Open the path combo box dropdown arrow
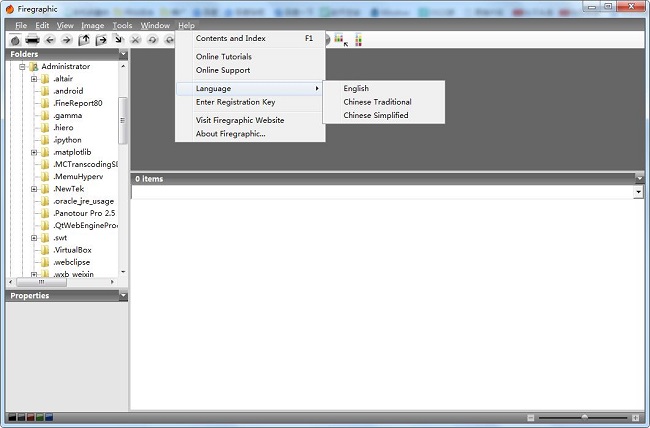 (x=638, y=192)
